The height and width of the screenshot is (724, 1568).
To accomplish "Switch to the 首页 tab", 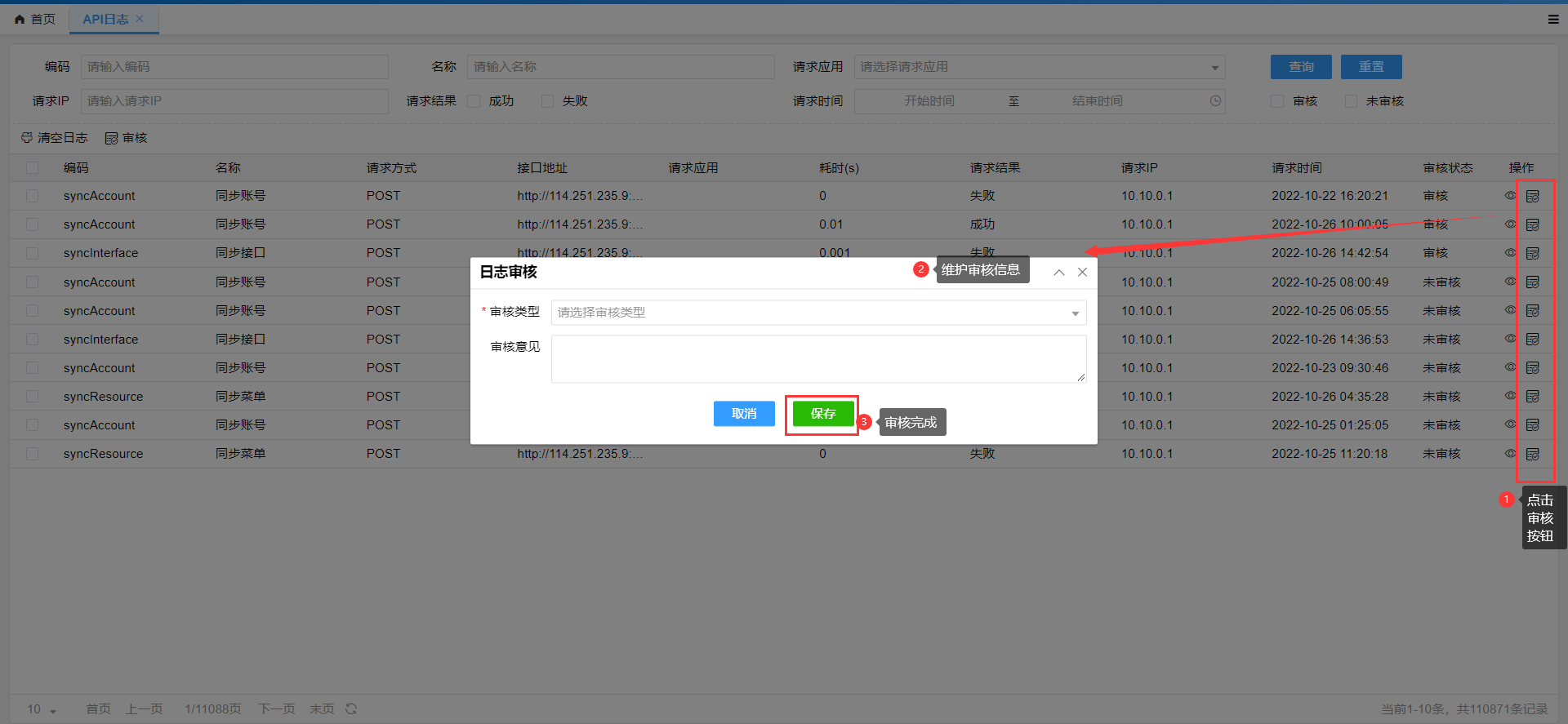I will point(35,19).
